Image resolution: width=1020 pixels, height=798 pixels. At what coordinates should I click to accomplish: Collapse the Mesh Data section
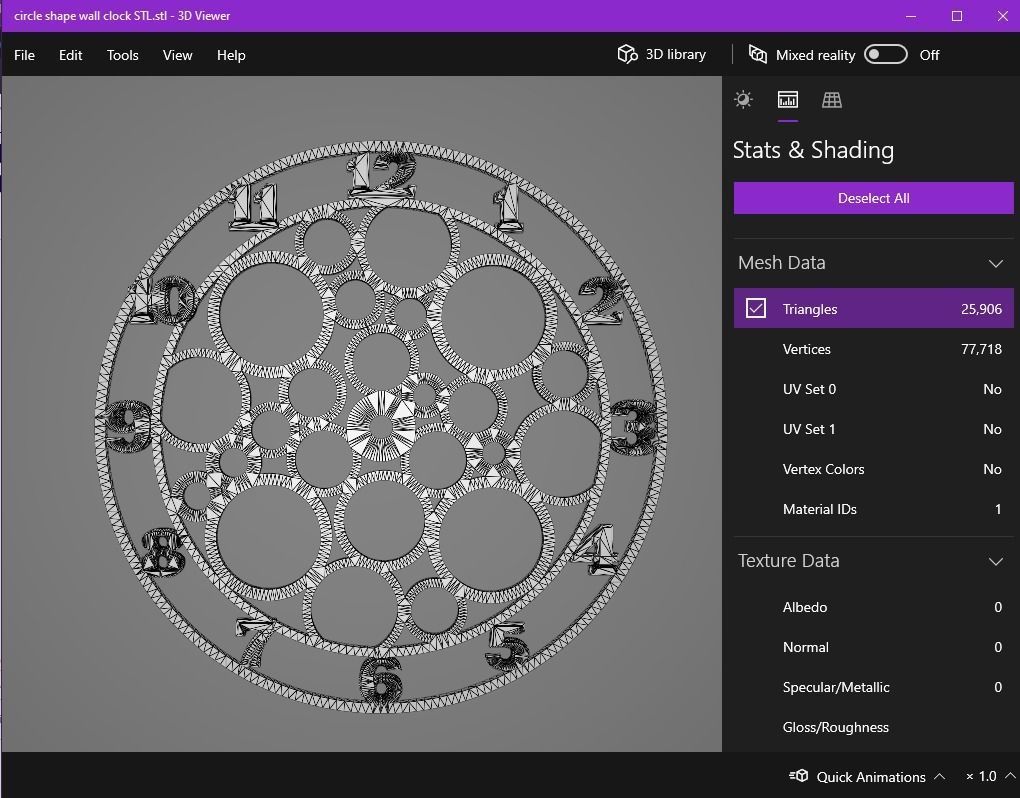pyautogui.click(x=996, y=263)
